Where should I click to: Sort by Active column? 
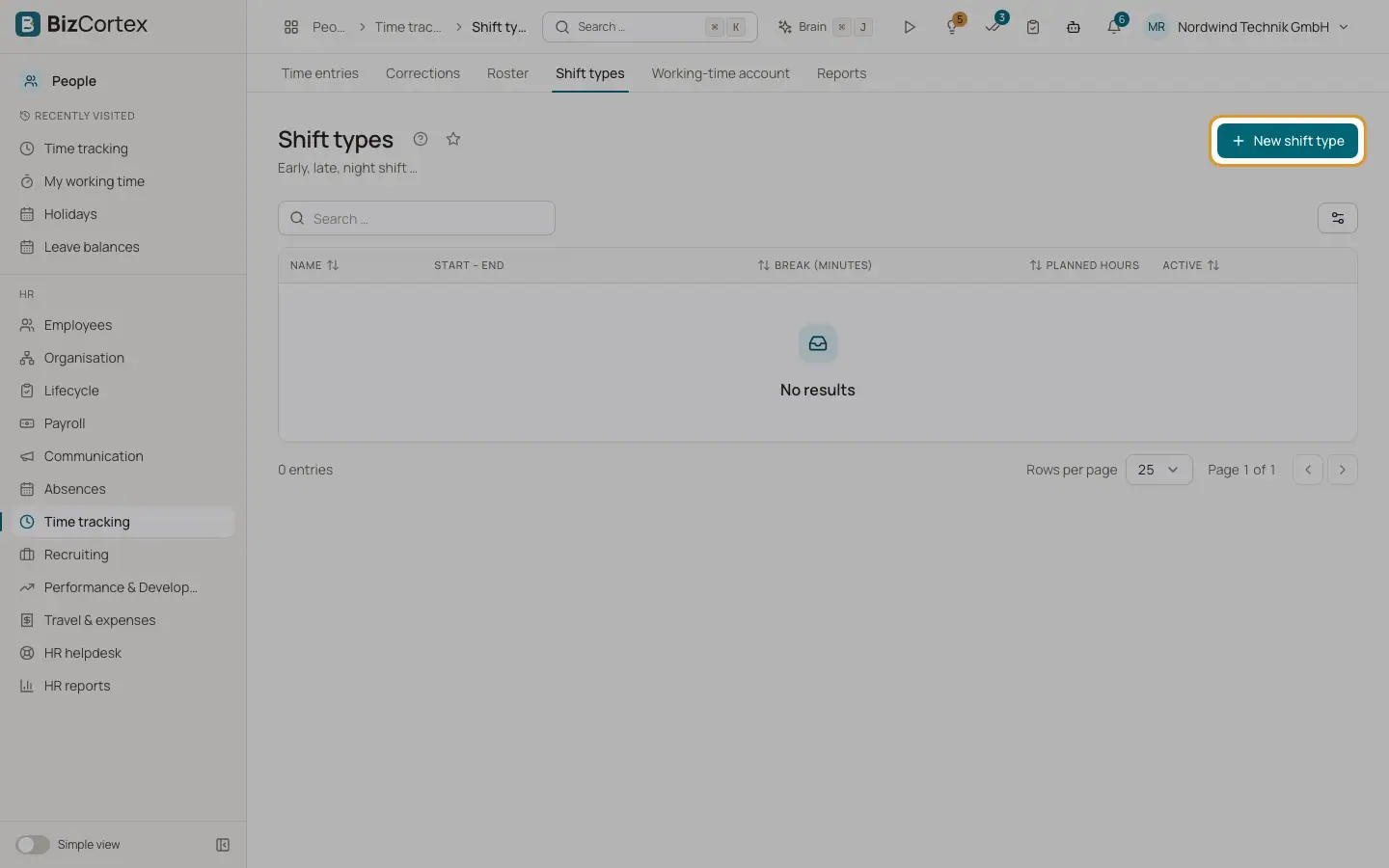[x=1191, y=265]
